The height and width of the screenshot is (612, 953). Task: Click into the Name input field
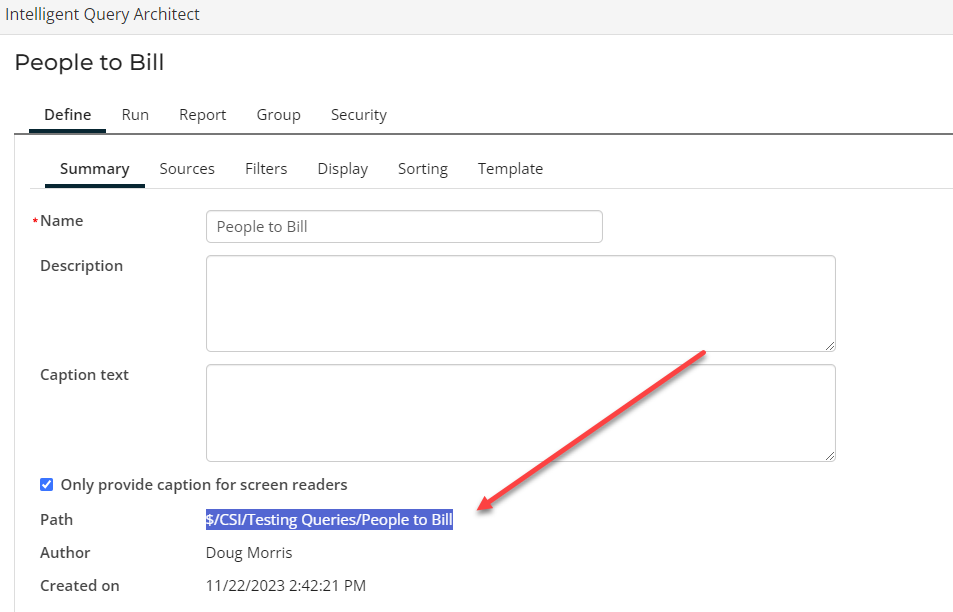[404, 227]
